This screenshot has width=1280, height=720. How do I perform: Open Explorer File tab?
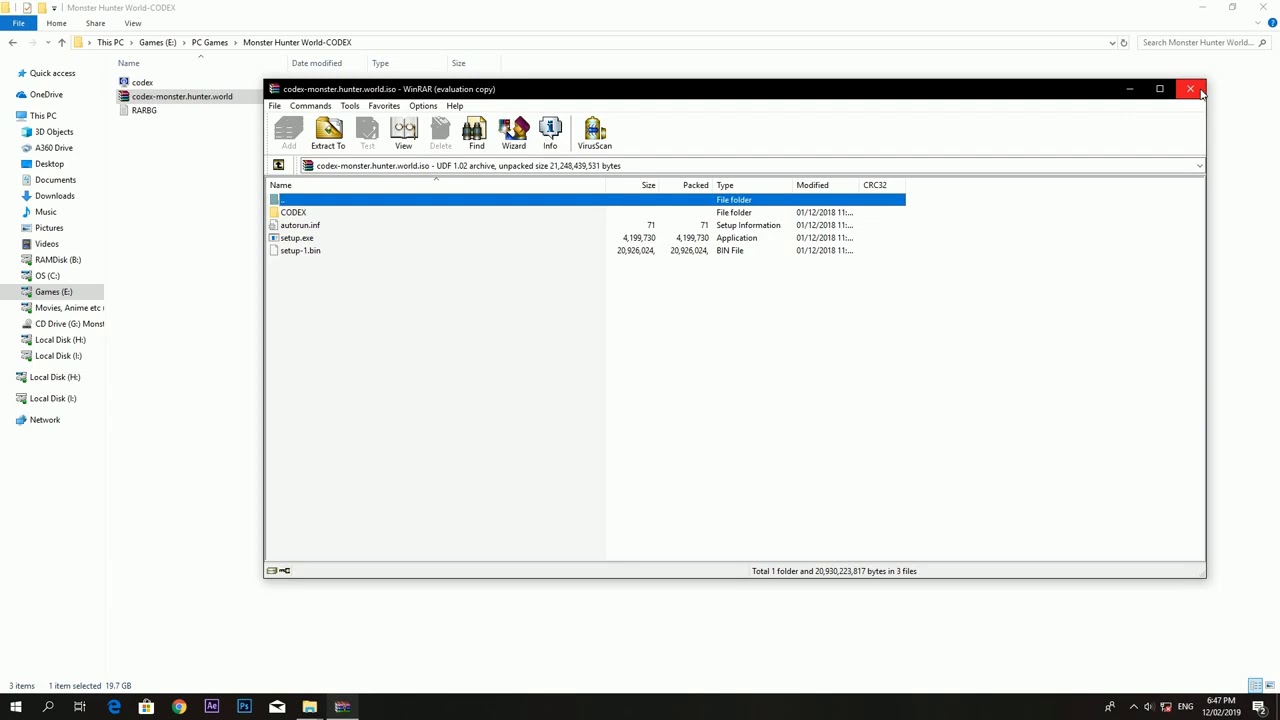(x=19, y=23)
